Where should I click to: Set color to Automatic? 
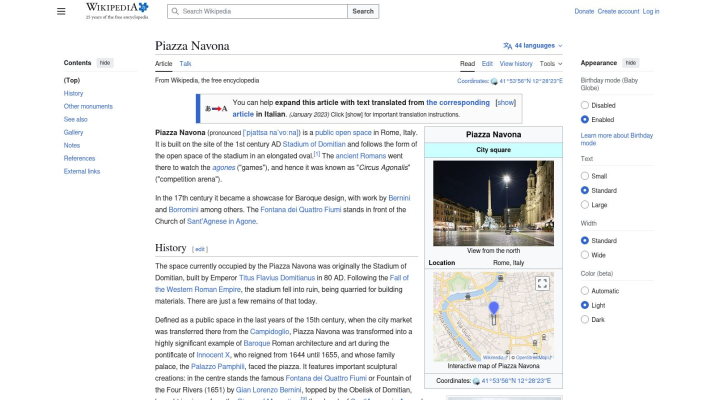click(585, 291)
